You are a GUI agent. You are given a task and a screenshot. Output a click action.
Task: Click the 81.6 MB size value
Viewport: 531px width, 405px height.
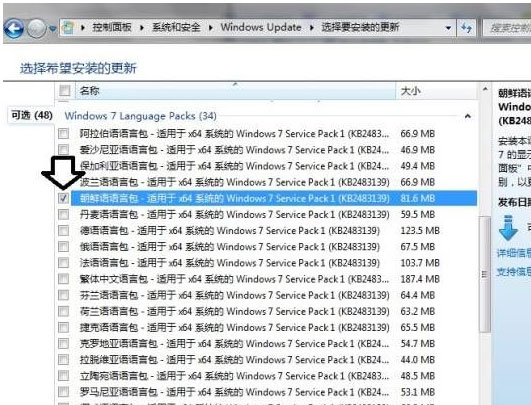(x=418, y=198)
